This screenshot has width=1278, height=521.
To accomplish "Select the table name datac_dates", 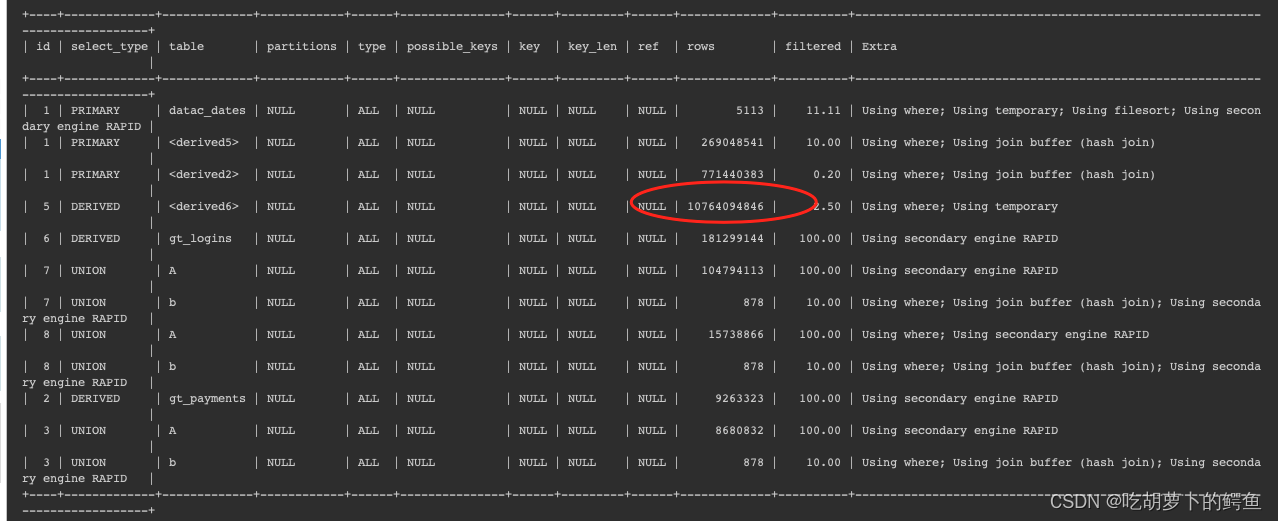I will point(207,111).
